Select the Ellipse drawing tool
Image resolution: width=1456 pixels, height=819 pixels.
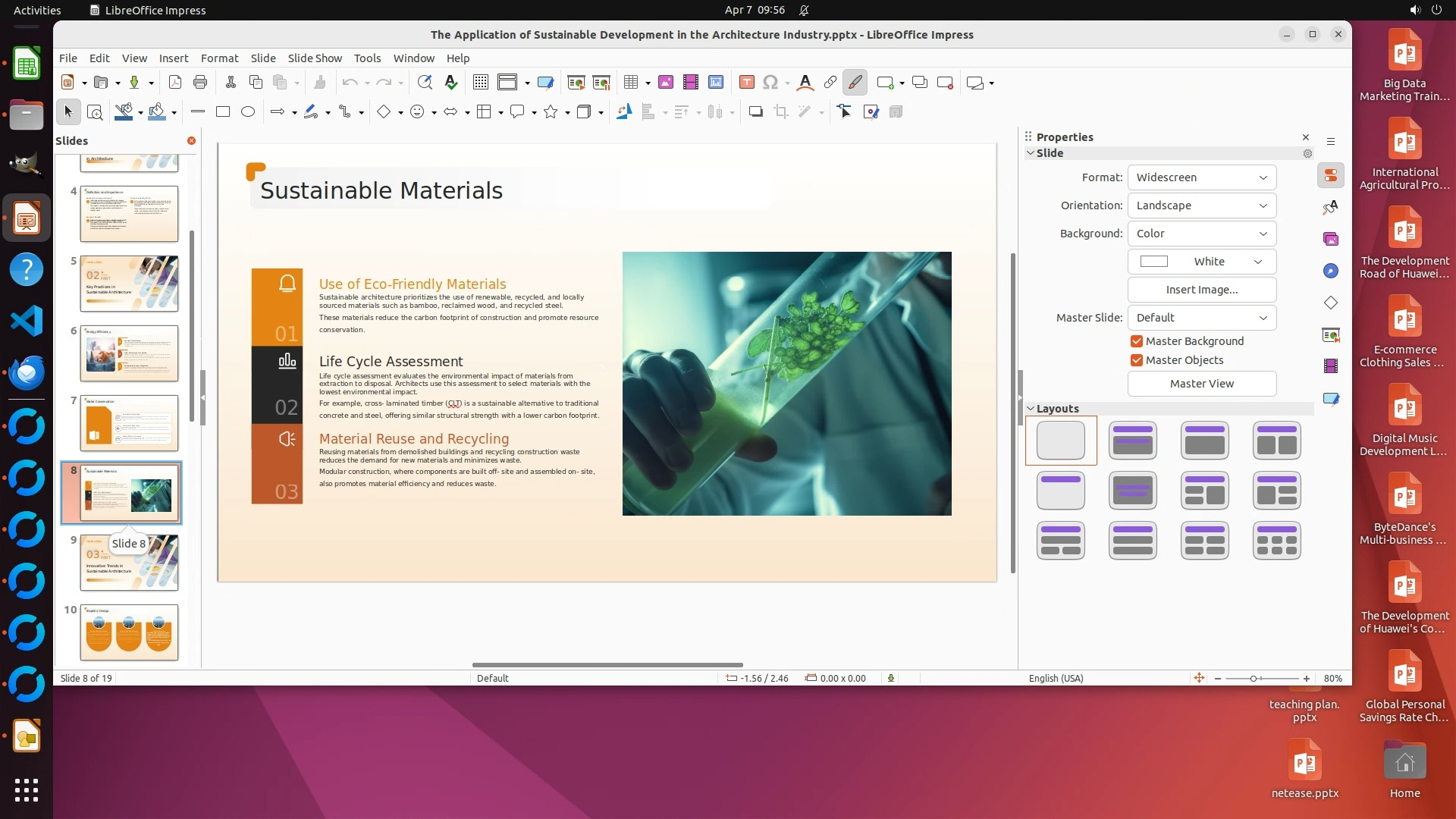click(248, 112)
